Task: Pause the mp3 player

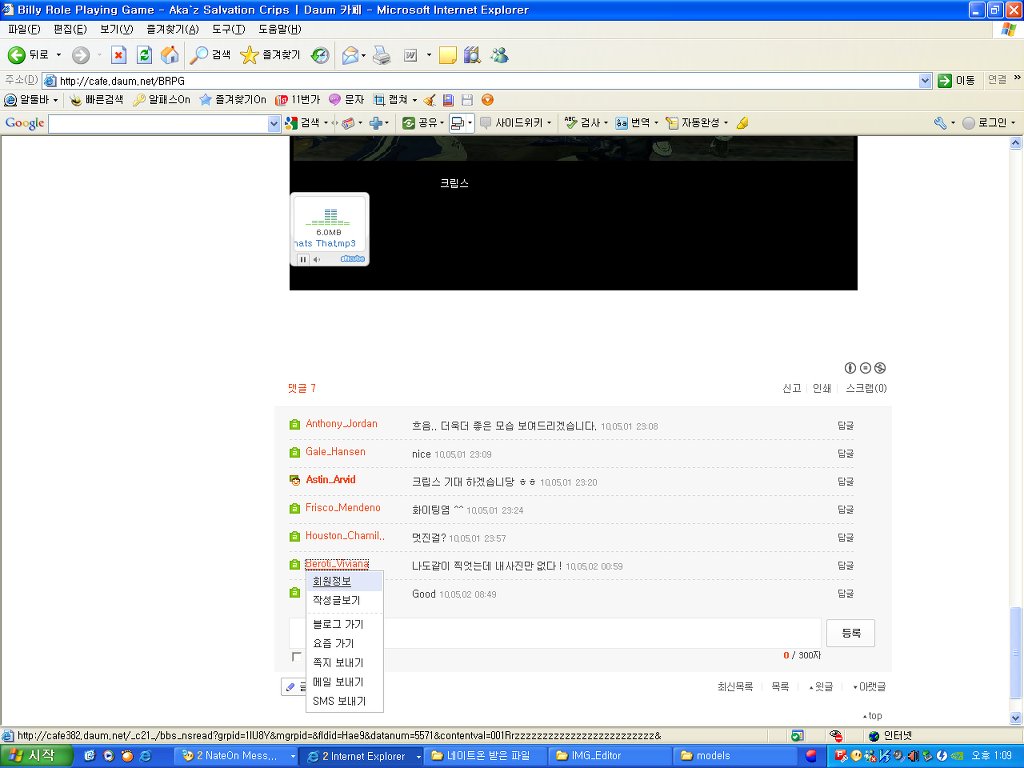Action: coord(303,259)
